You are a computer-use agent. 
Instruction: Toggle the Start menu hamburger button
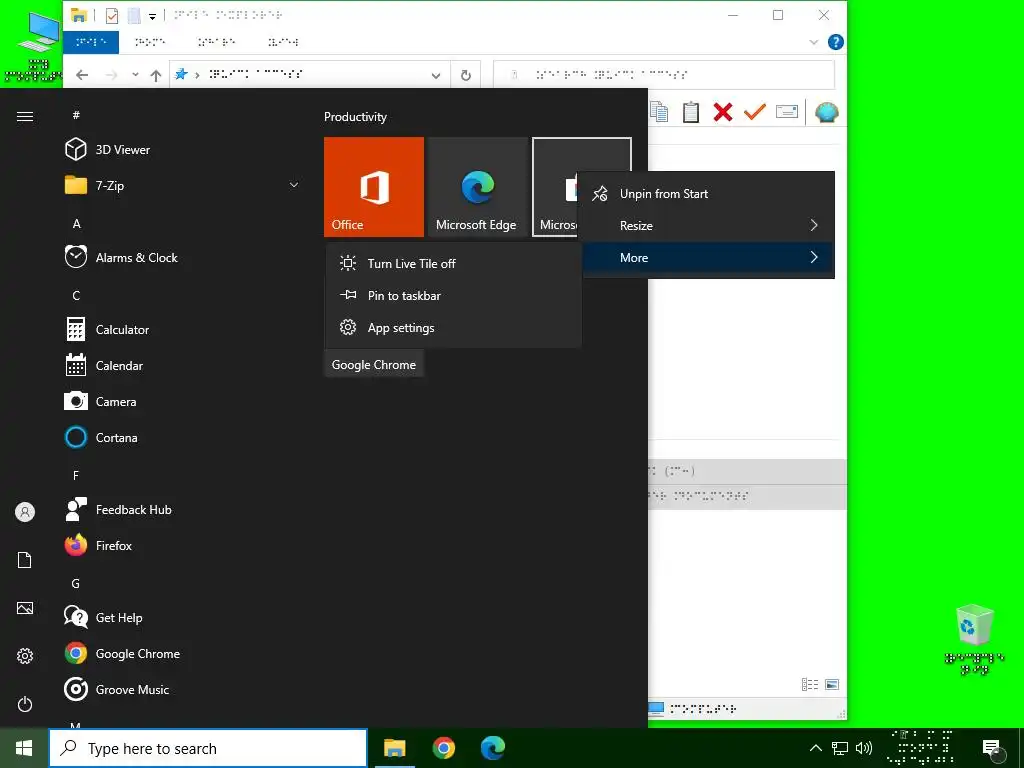[x=25, y=116]
